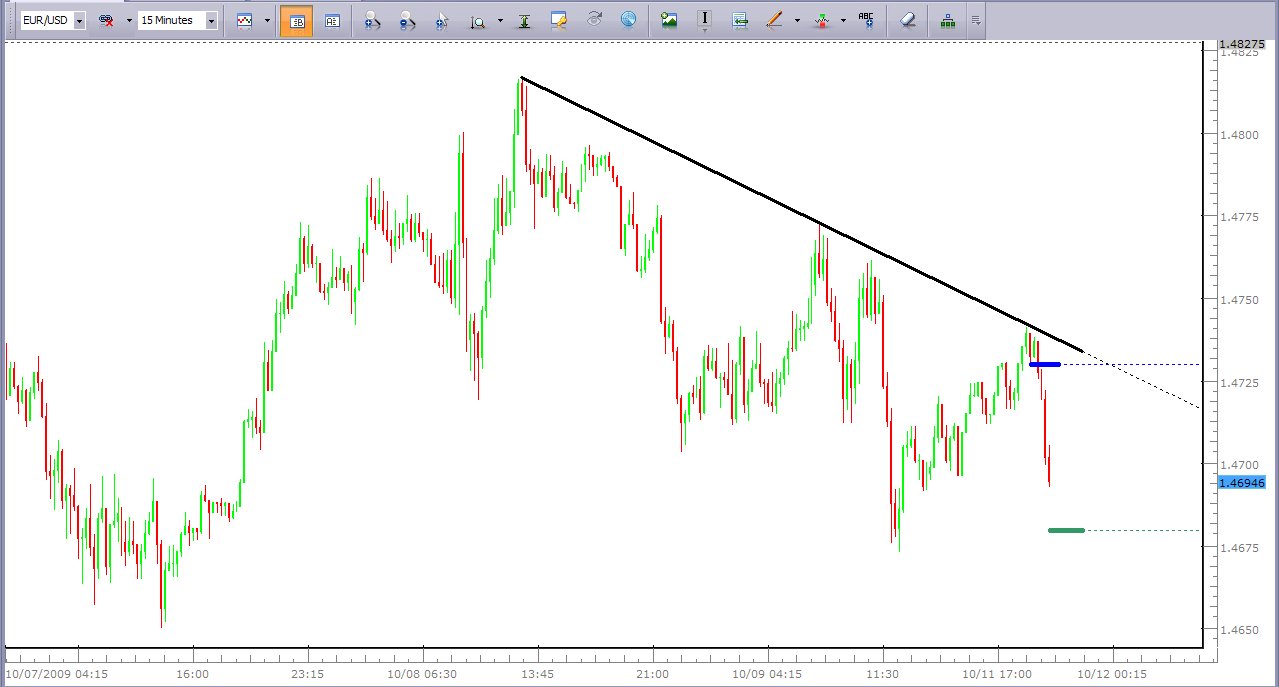Screen dimensions: 1279x687
Task: Click the current price label 1.46946
Action: click(x=1242, y=483)
